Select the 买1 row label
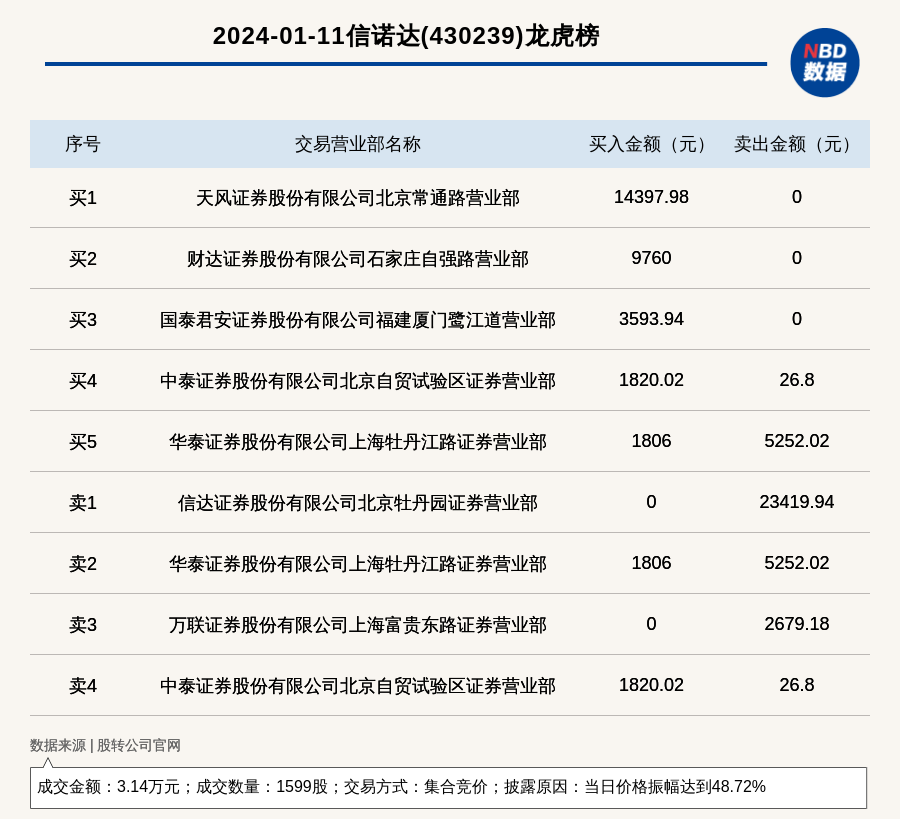The width and height of the screenshot is (900, 819). point(83,198)
